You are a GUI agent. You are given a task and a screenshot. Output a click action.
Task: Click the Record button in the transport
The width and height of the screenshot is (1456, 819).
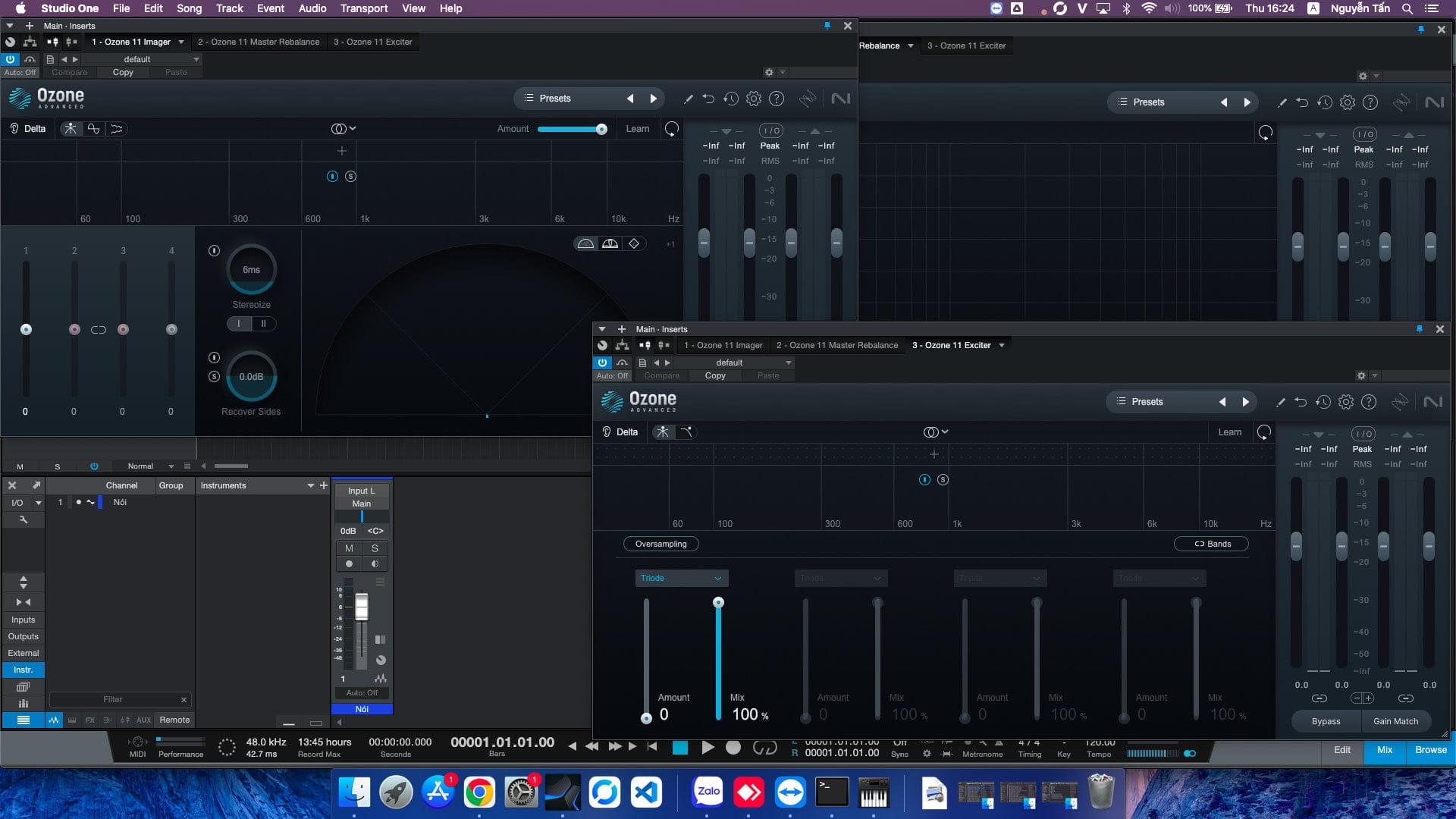coord(733,748)
